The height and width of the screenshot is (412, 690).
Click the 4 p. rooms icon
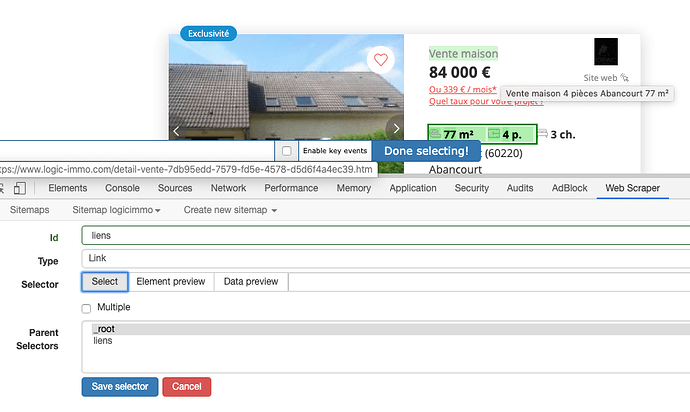coord(494,134)
